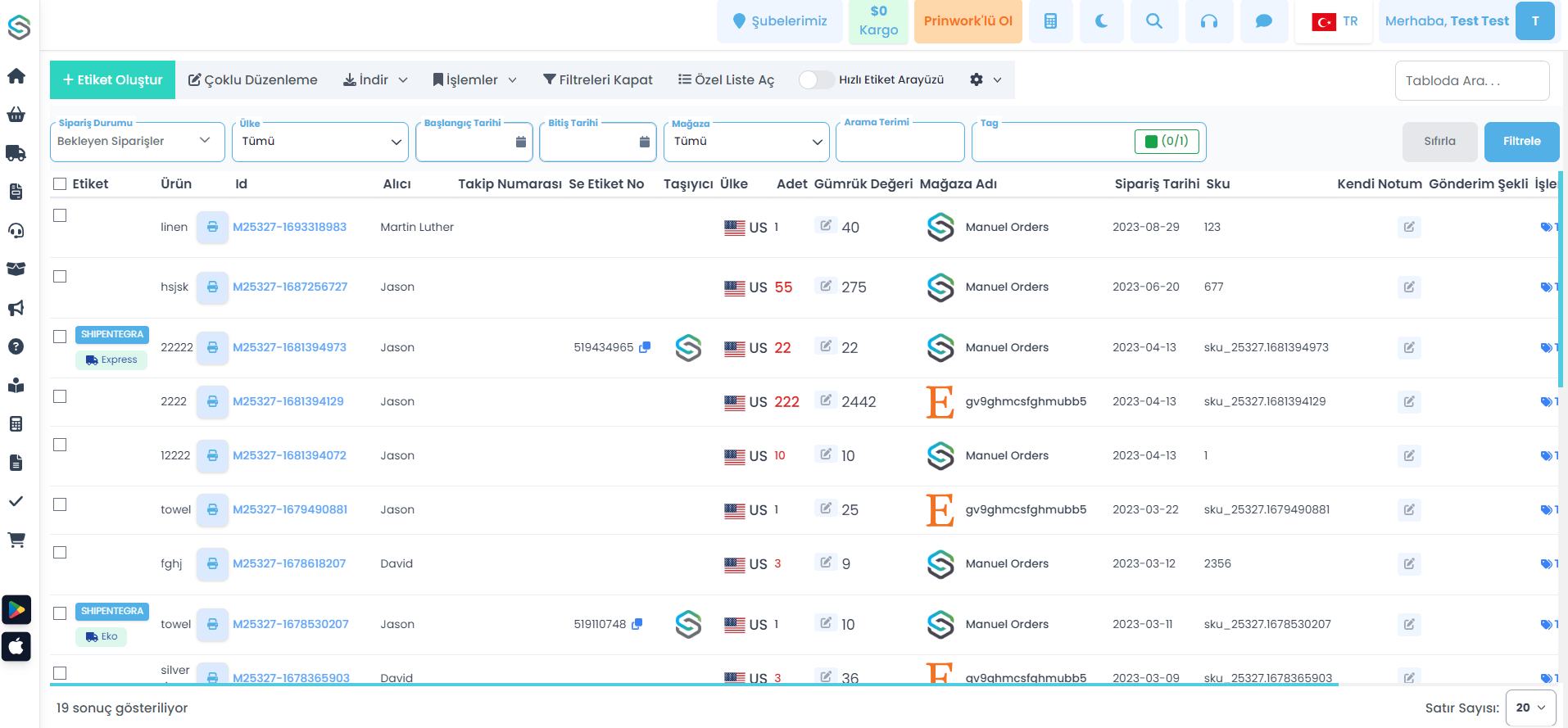The height and width of the screenshot is (728, 1568).
Task: Expand the İşlemler dropdown menu
Action: pyautogui.click(x=475, y=79)
